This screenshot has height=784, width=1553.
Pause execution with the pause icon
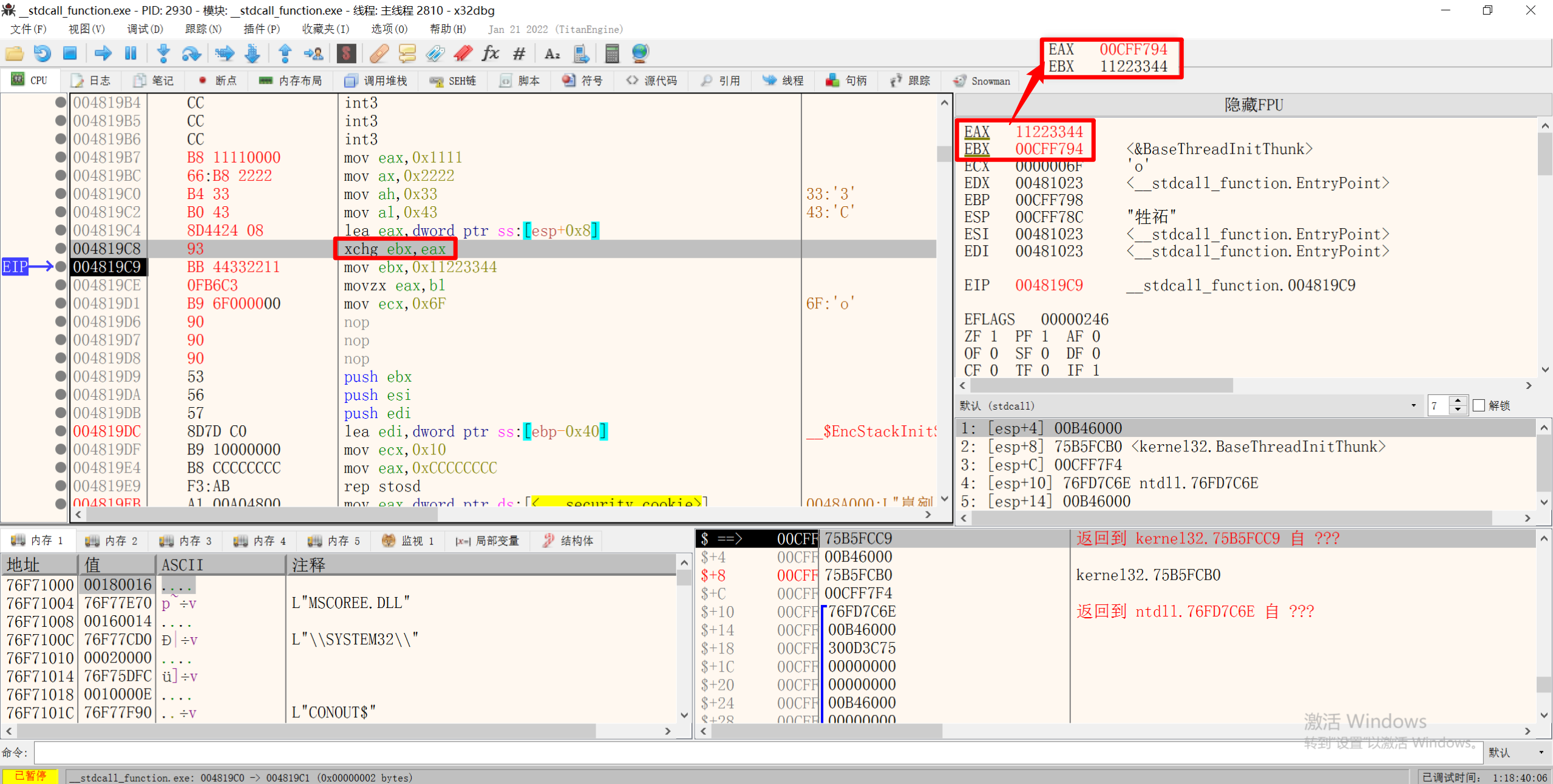[131, 53]
